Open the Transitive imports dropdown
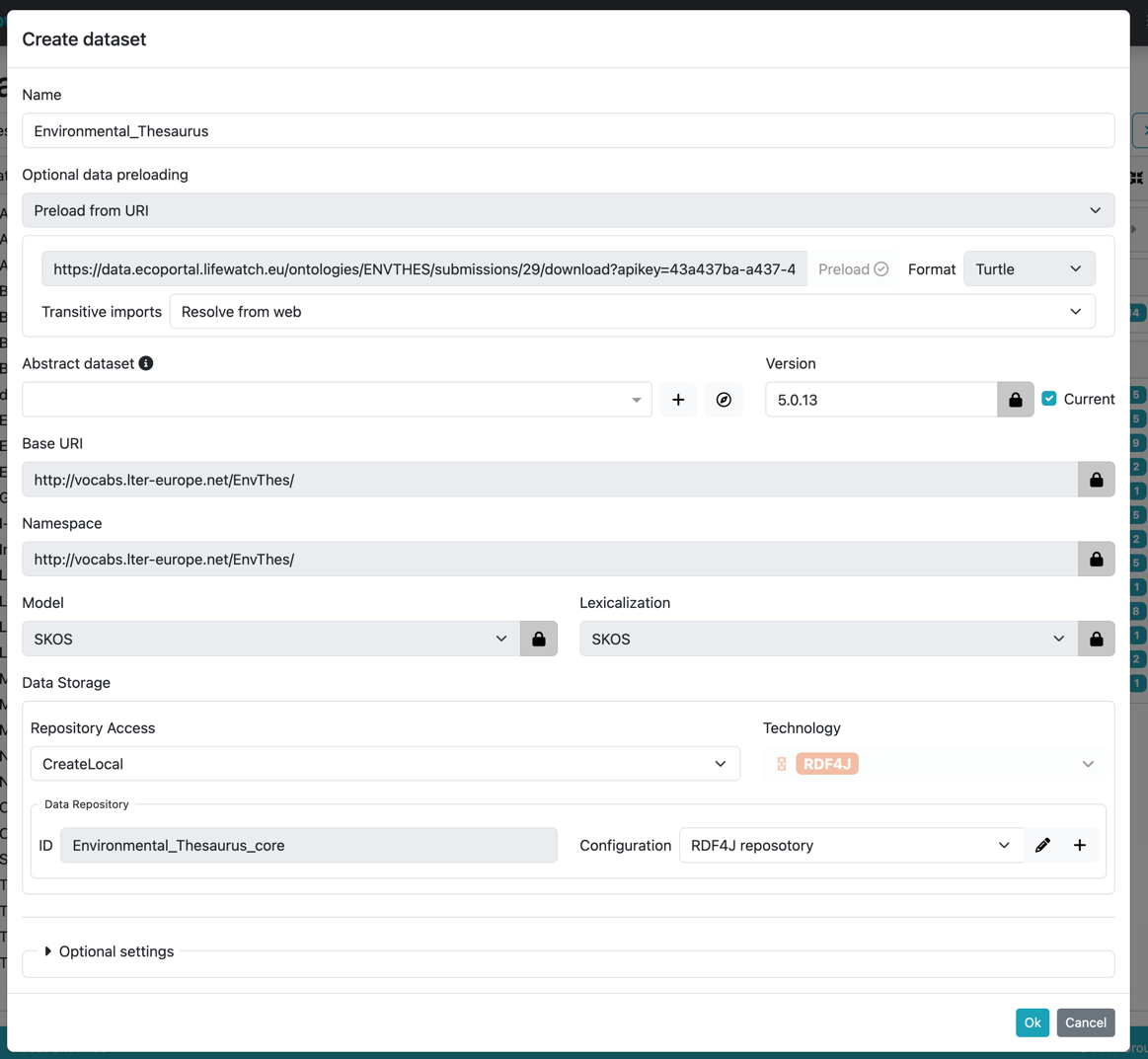 (x=632, y=311)
